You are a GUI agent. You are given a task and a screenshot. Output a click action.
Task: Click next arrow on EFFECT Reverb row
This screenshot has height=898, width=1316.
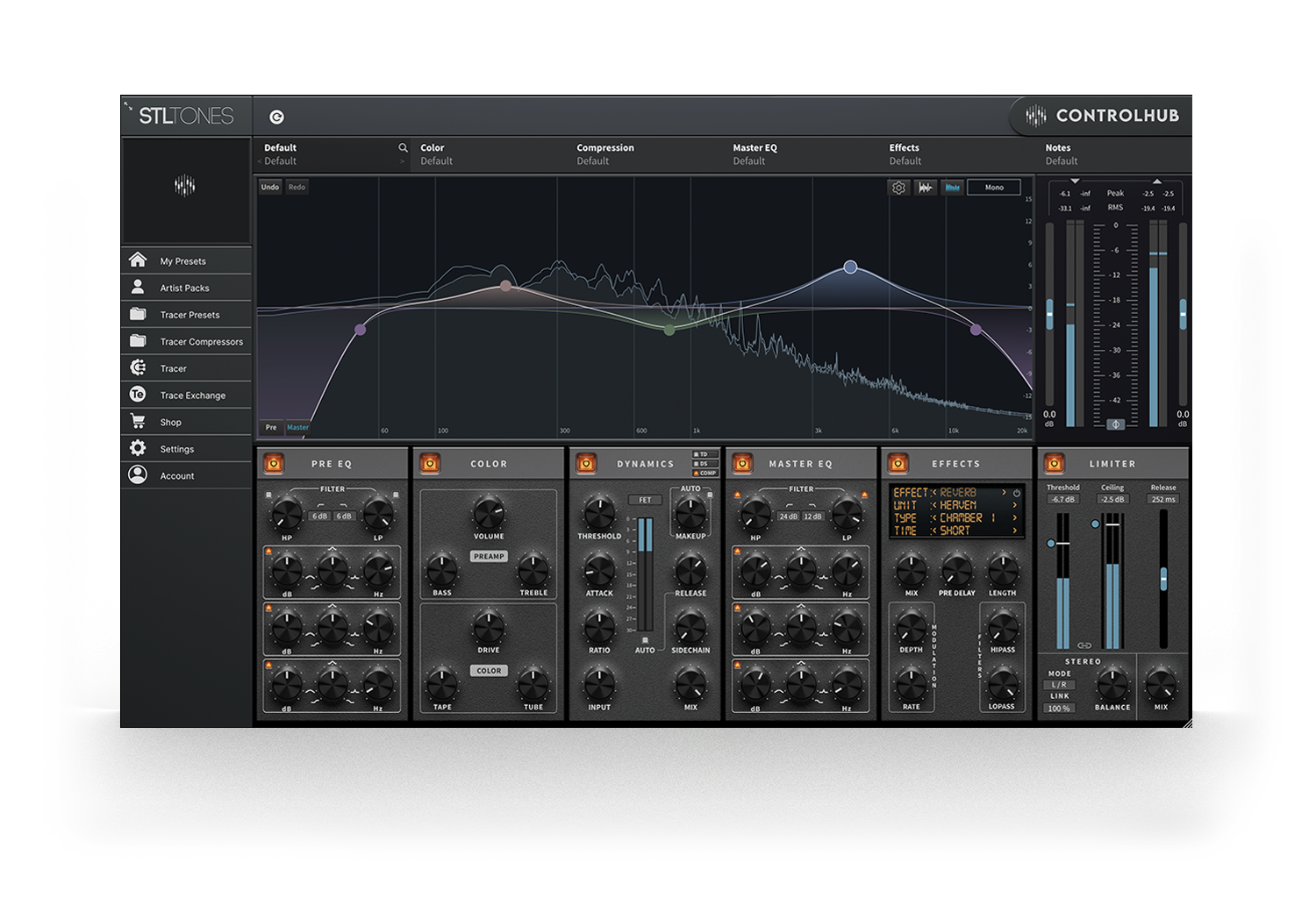point(1004,493)
